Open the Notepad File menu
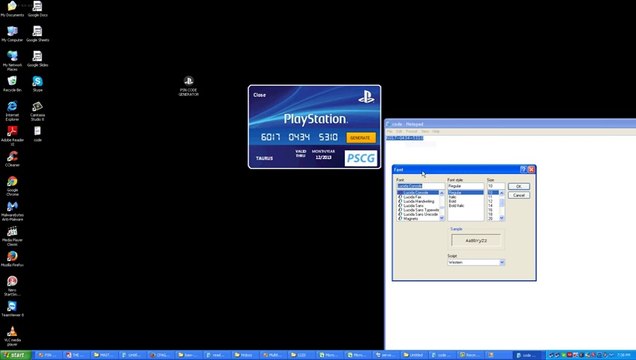The image size is (636, 360). click(390, 131)
